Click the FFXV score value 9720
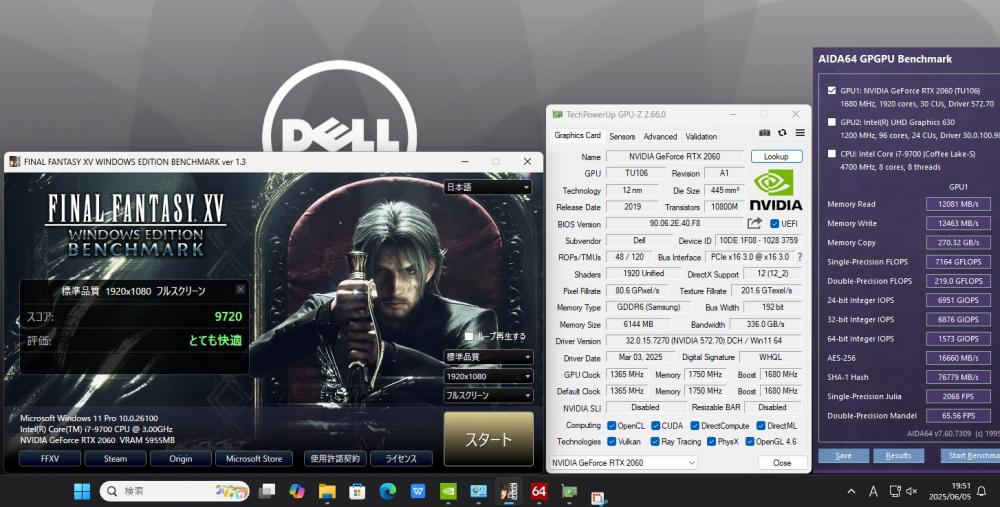The height and width of the screenshot is (507, 1000). pos(228,316)
